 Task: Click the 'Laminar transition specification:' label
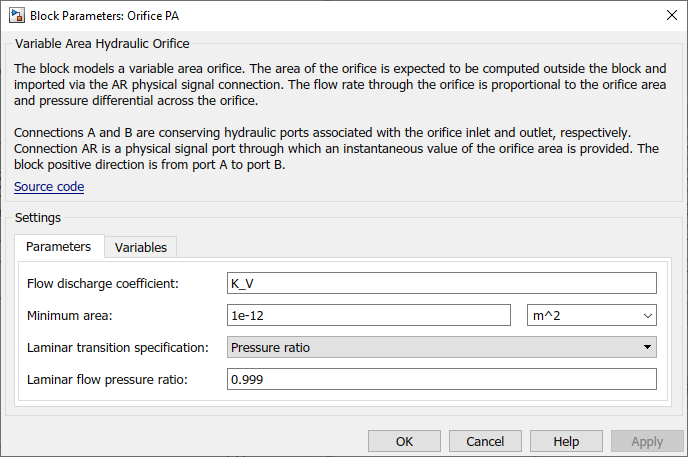pyautogui.click(x=118, y=348)
